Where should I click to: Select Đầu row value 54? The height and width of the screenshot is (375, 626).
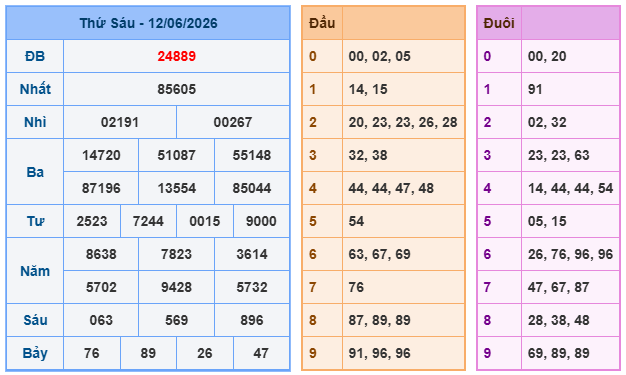(x=357, y=221)
